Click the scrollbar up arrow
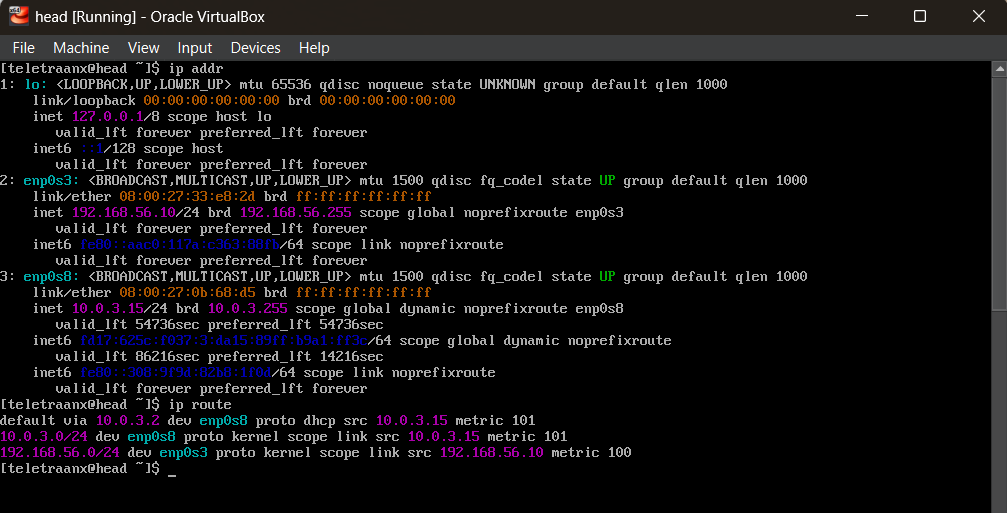The height and width of the screenshot is (513, 1007). coord(999,68)
